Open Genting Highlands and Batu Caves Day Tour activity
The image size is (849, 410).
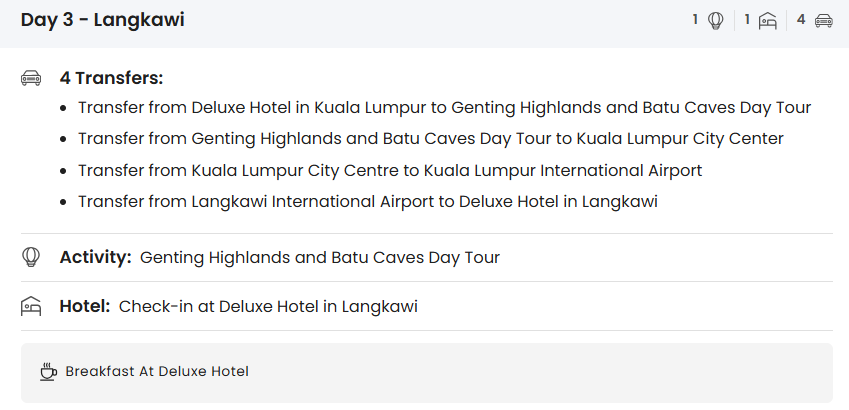[x=320, y=257]
